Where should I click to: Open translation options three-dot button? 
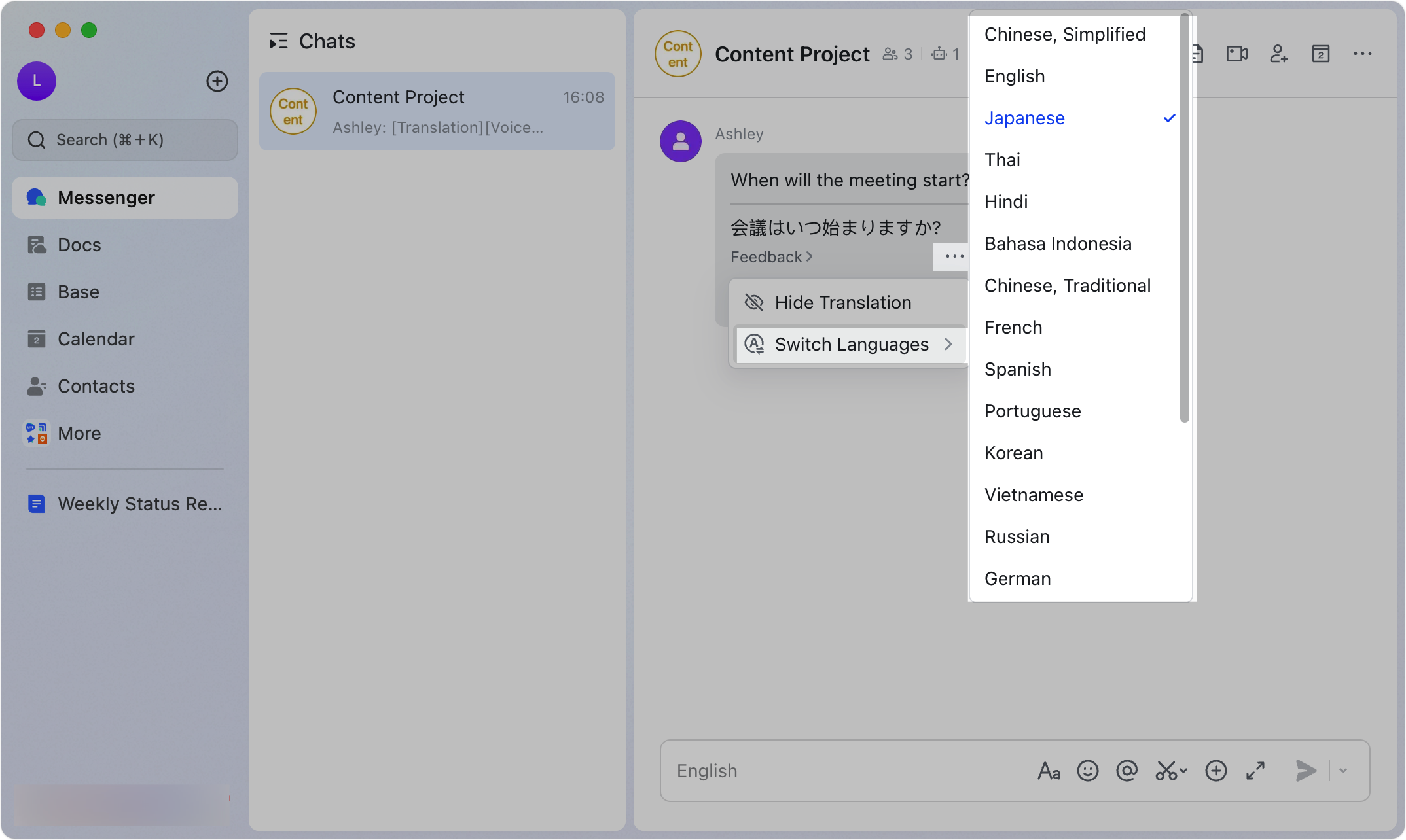click(x=954, y=256)
